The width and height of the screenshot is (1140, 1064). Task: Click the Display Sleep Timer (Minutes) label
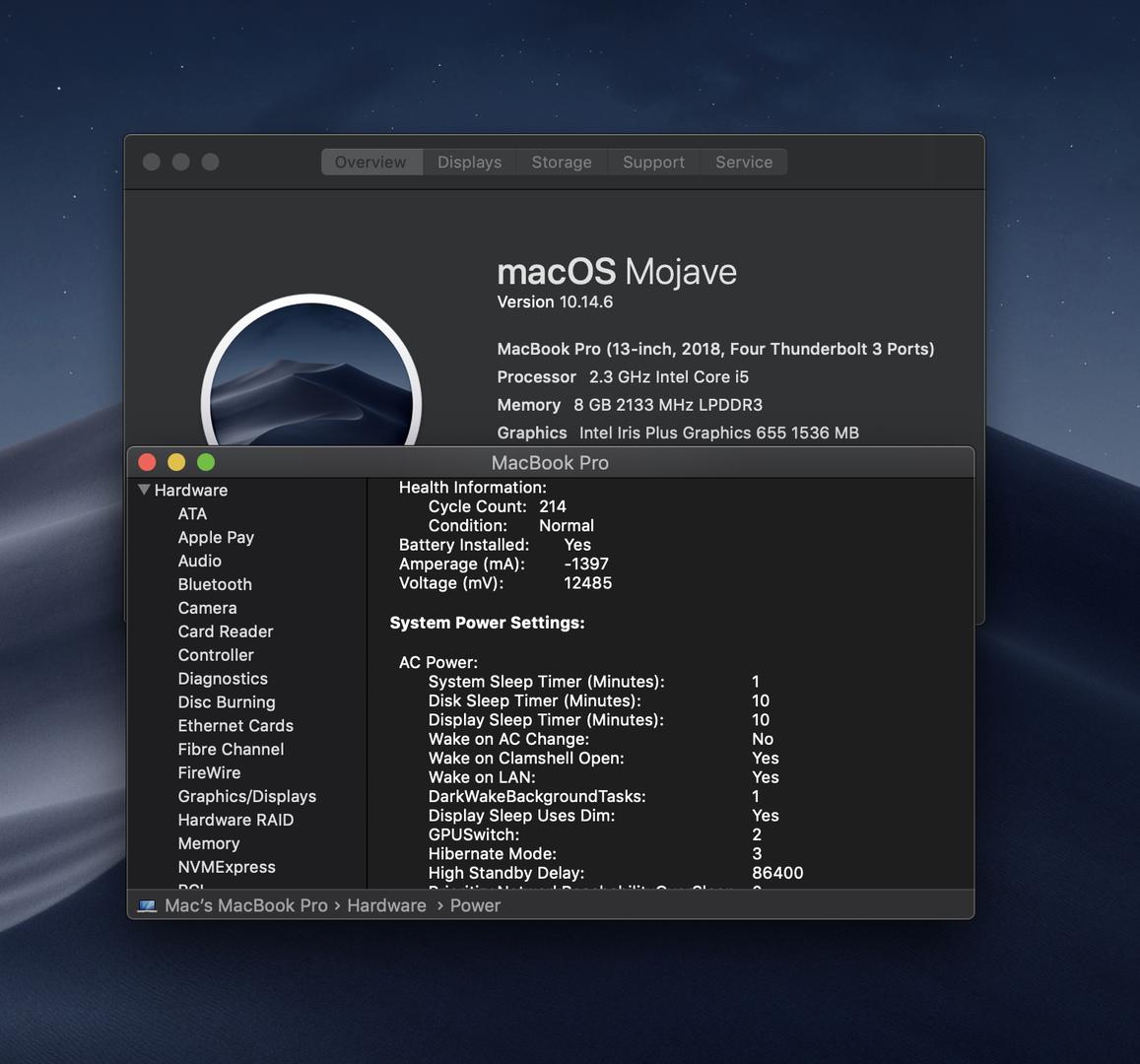[x=546, y=719]
